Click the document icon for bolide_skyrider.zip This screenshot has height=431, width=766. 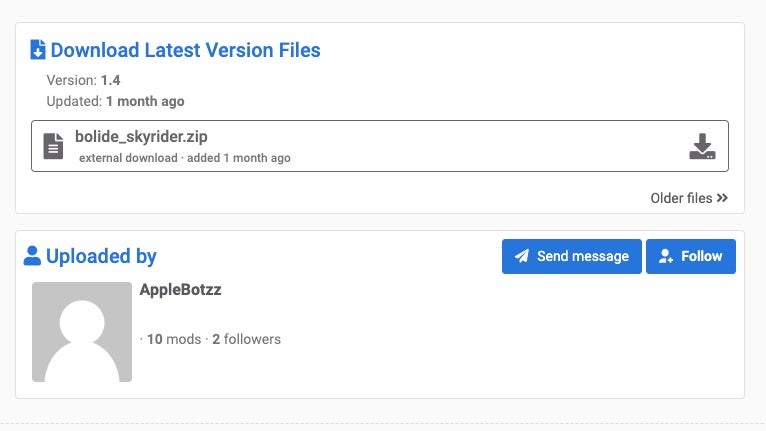(53, 146)
